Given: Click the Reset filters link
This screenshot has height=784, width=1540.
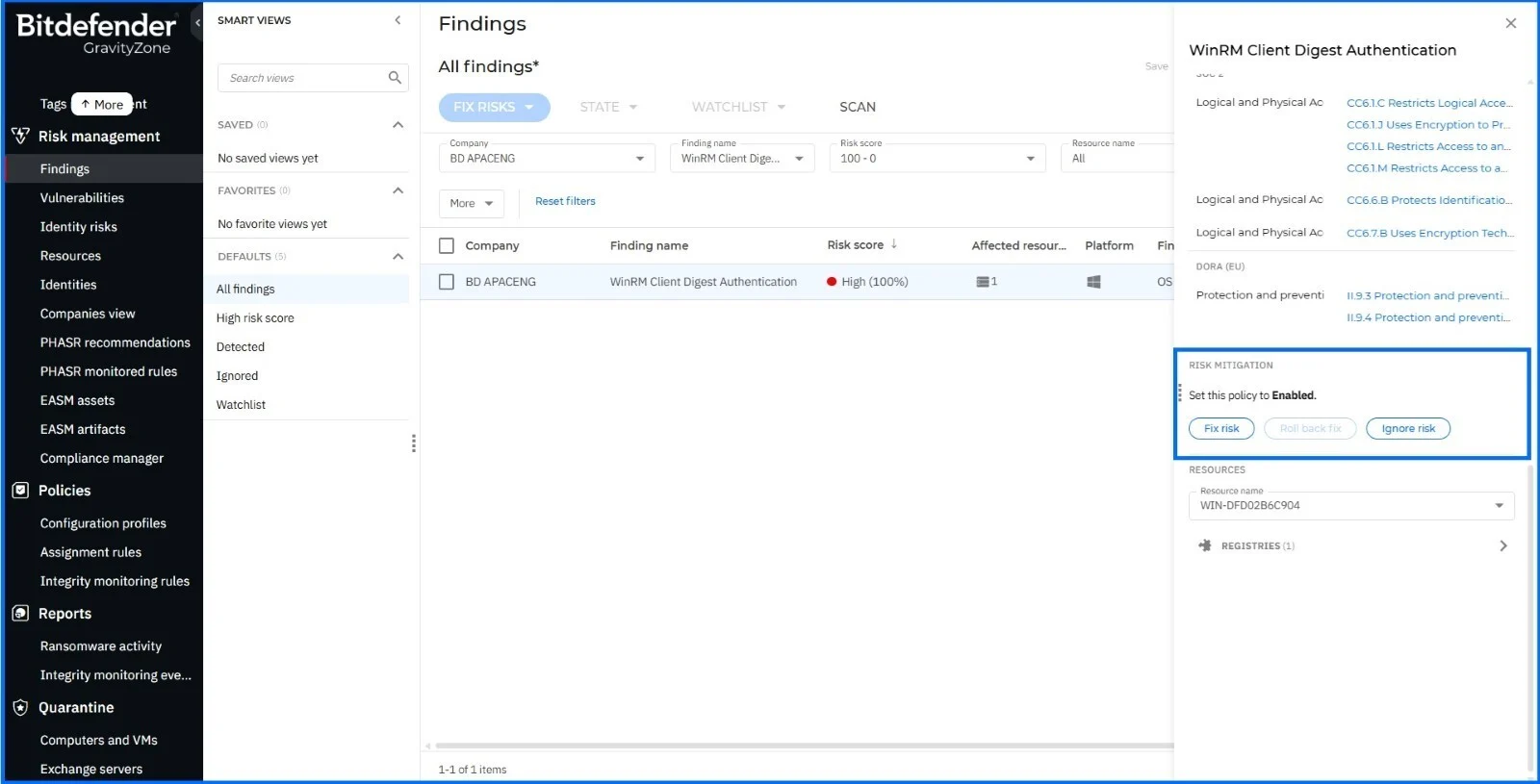Looking at the screenshot, I should (x=565, y=202).
